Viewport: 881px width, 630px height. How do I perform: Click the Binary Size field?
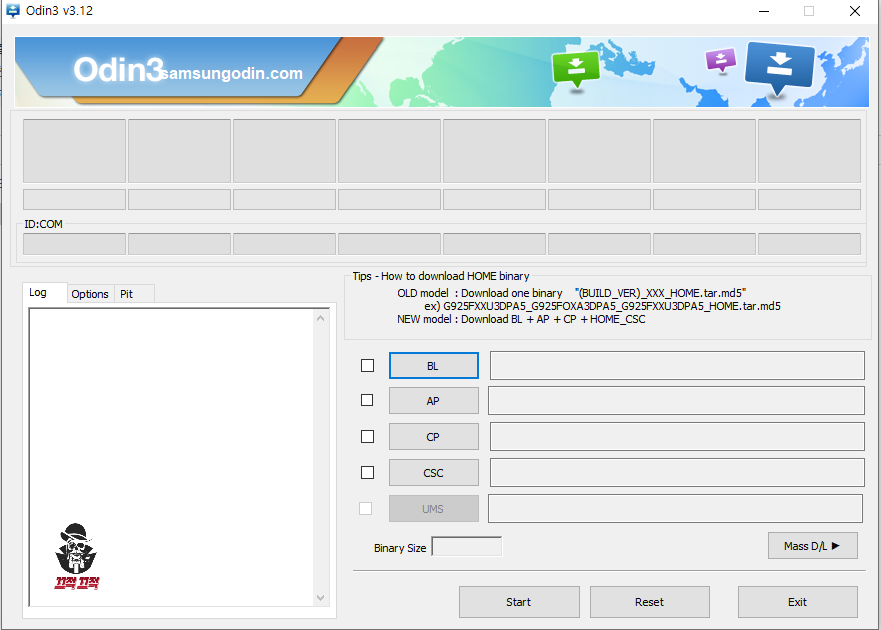pyautogui.click(x=467, y=546)
